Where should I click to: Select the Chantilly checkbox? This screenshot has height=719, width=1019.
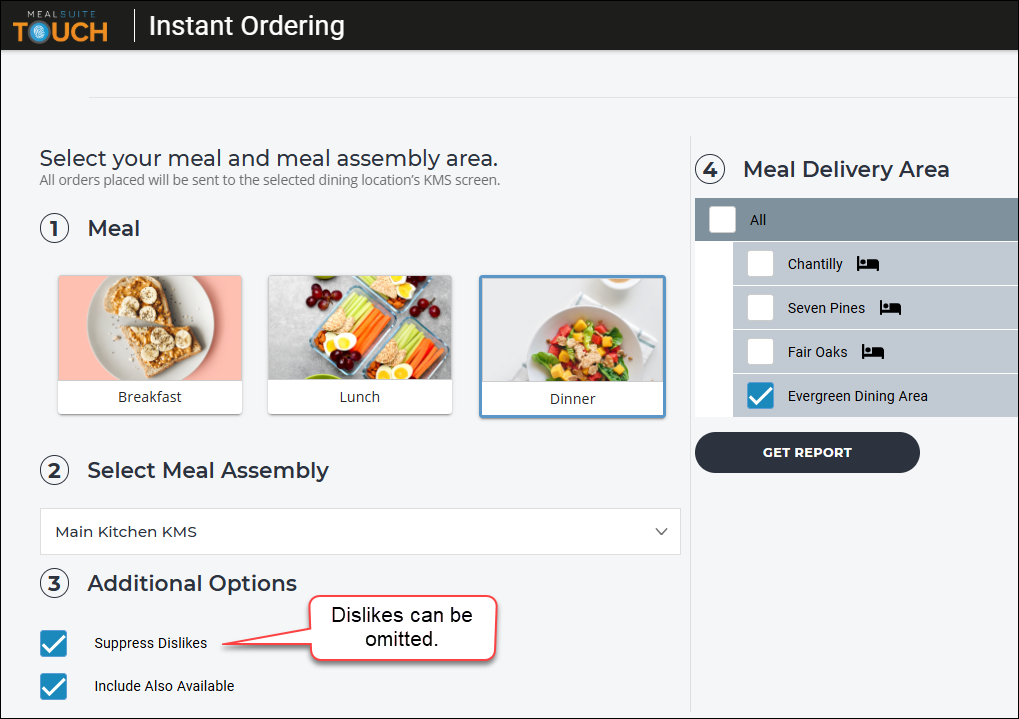[x=760, y=264]
